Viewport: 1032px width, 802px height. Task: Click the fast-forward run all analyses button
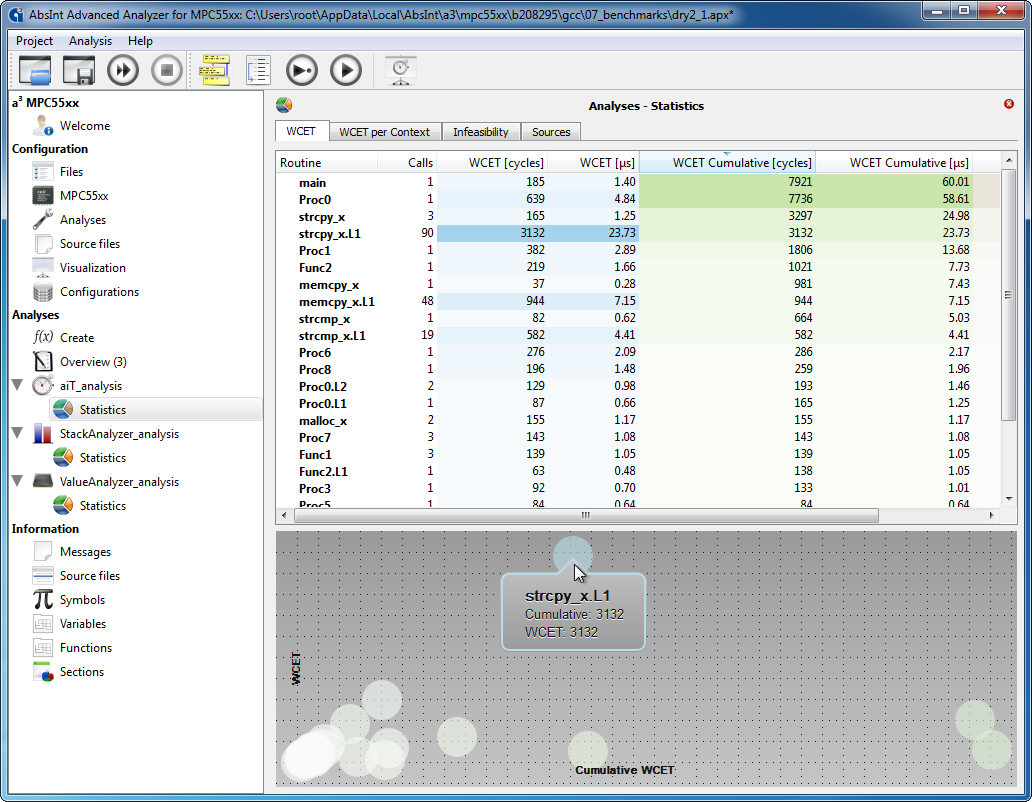(123, 70)
